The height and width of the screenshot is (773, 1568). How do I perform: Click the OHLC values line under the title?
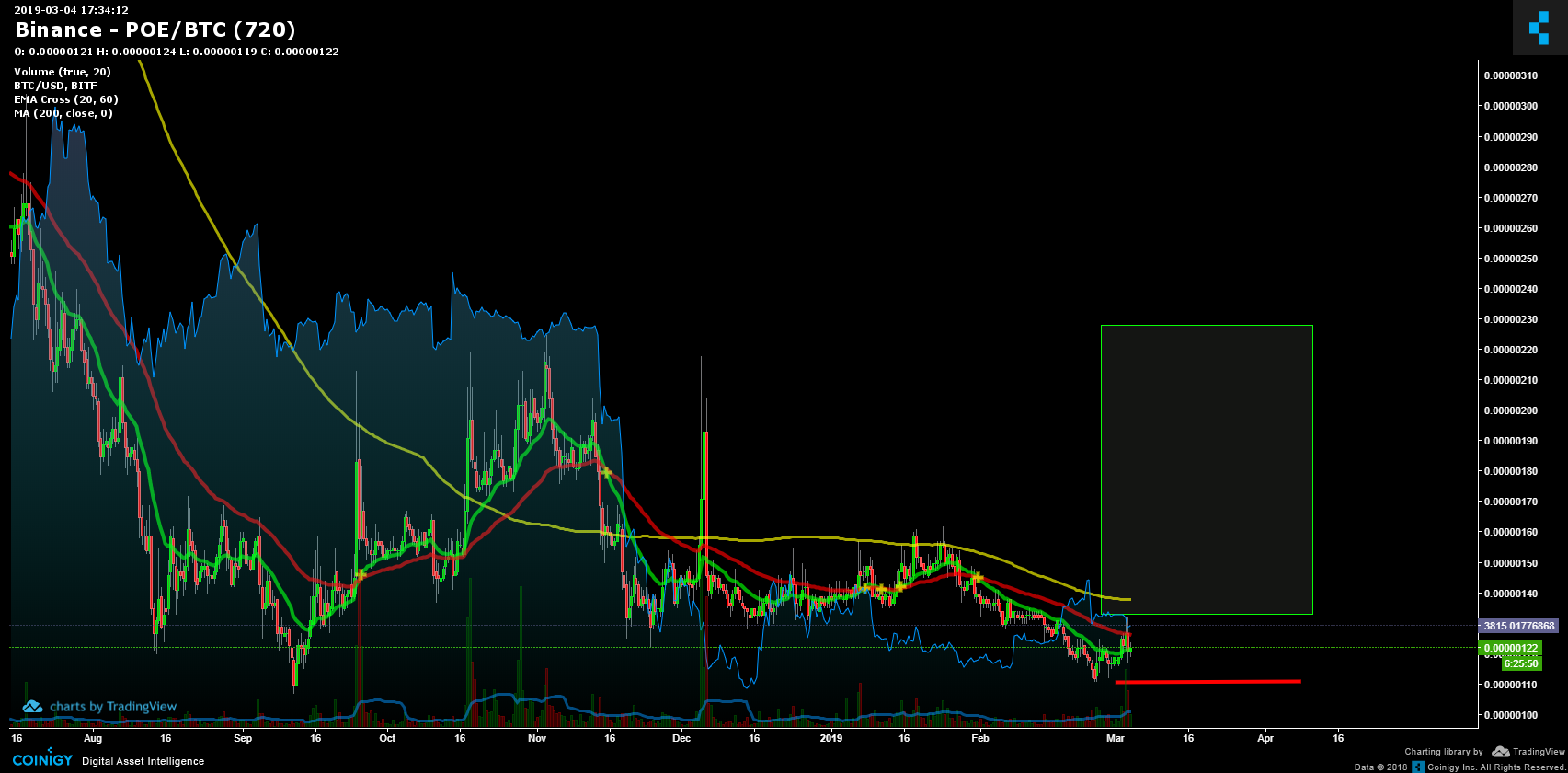(177, 52)
